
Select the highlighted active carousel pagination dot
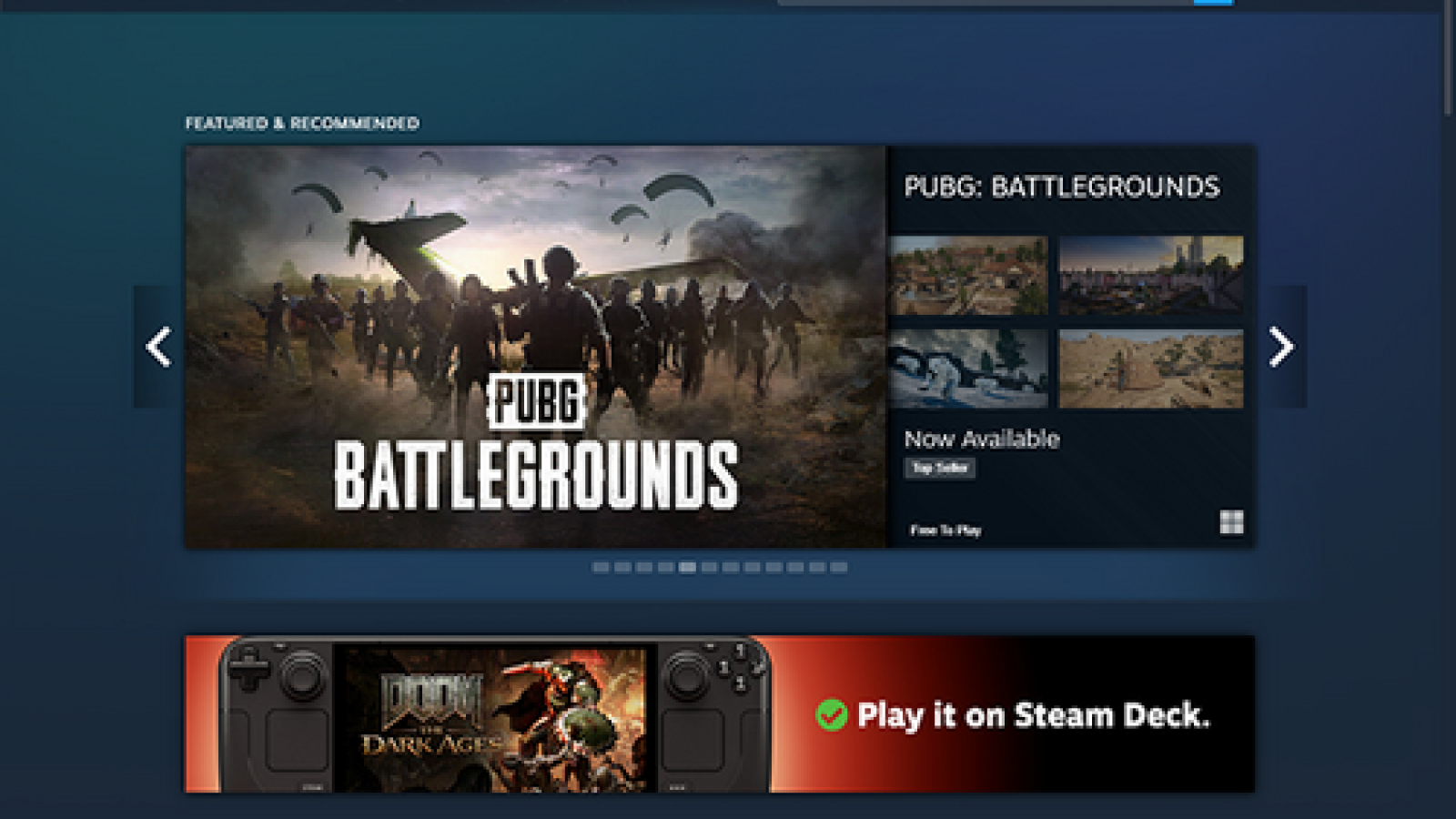687,567
